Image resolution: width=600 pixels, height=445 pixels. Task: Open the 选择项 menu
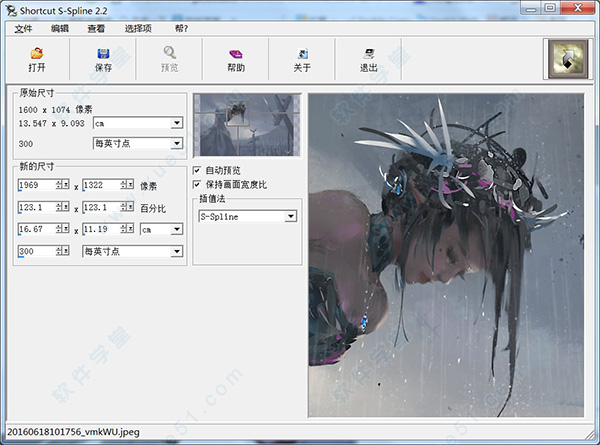click(138, 28)
